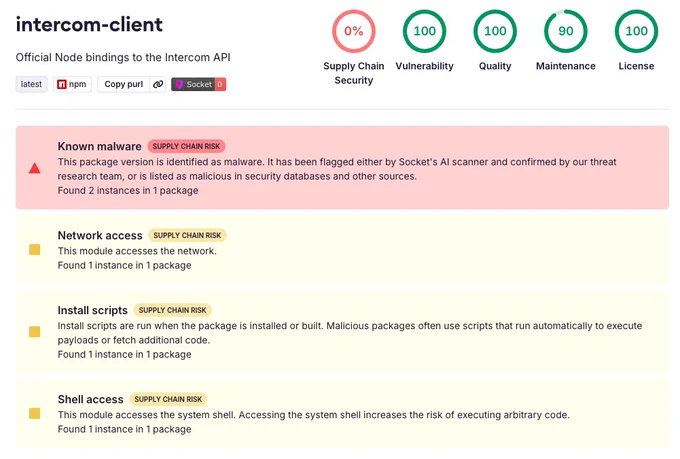This screenshot has width=680, height=459.
Task: Click the intercom-client package title
Action: pos(89,24)
